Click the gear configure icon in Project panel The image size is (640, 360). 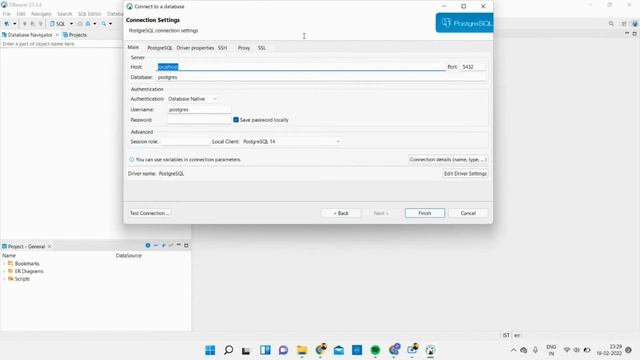click(148, 245)
